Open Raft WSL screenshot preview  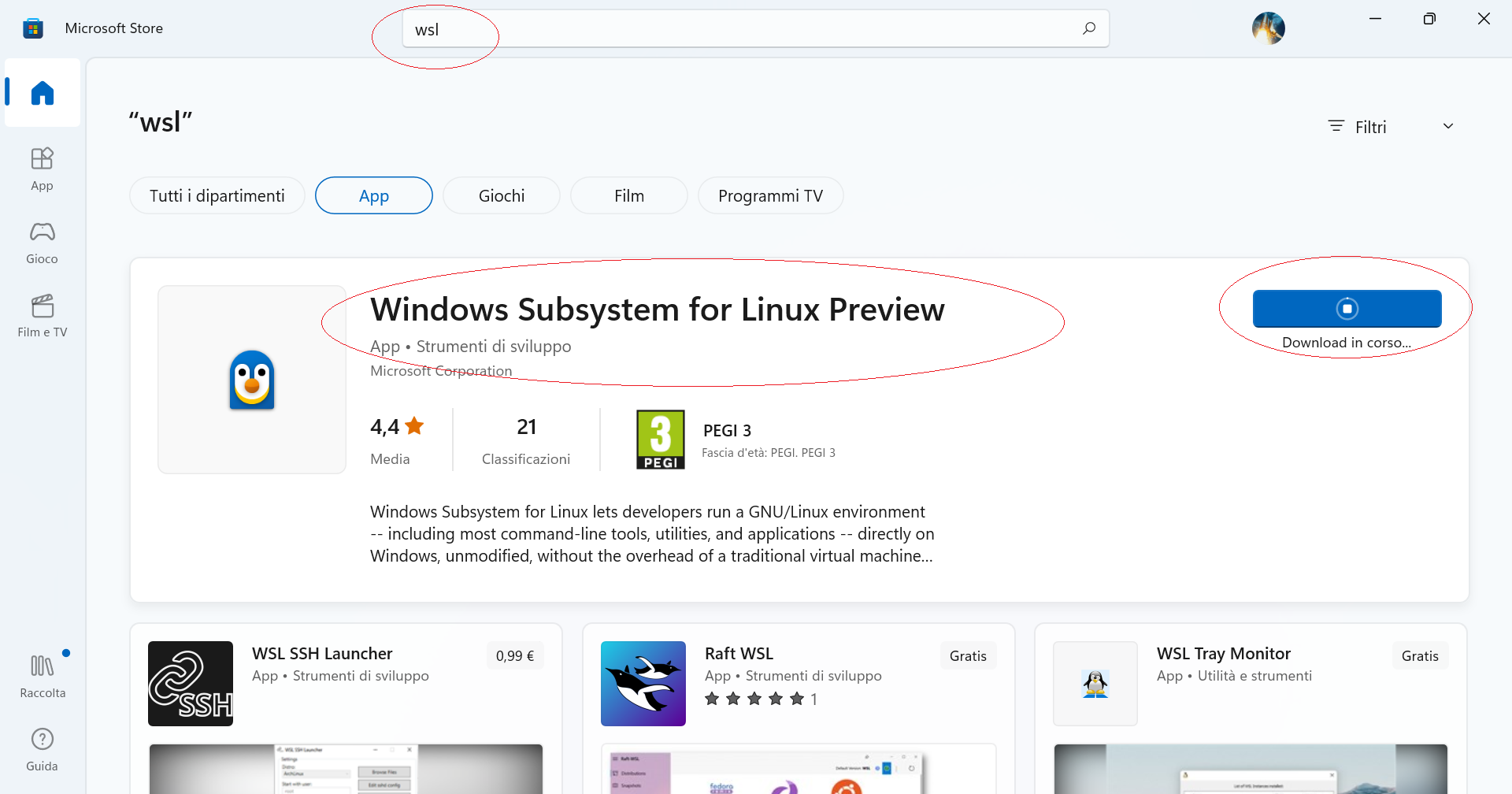pos(799,769)
